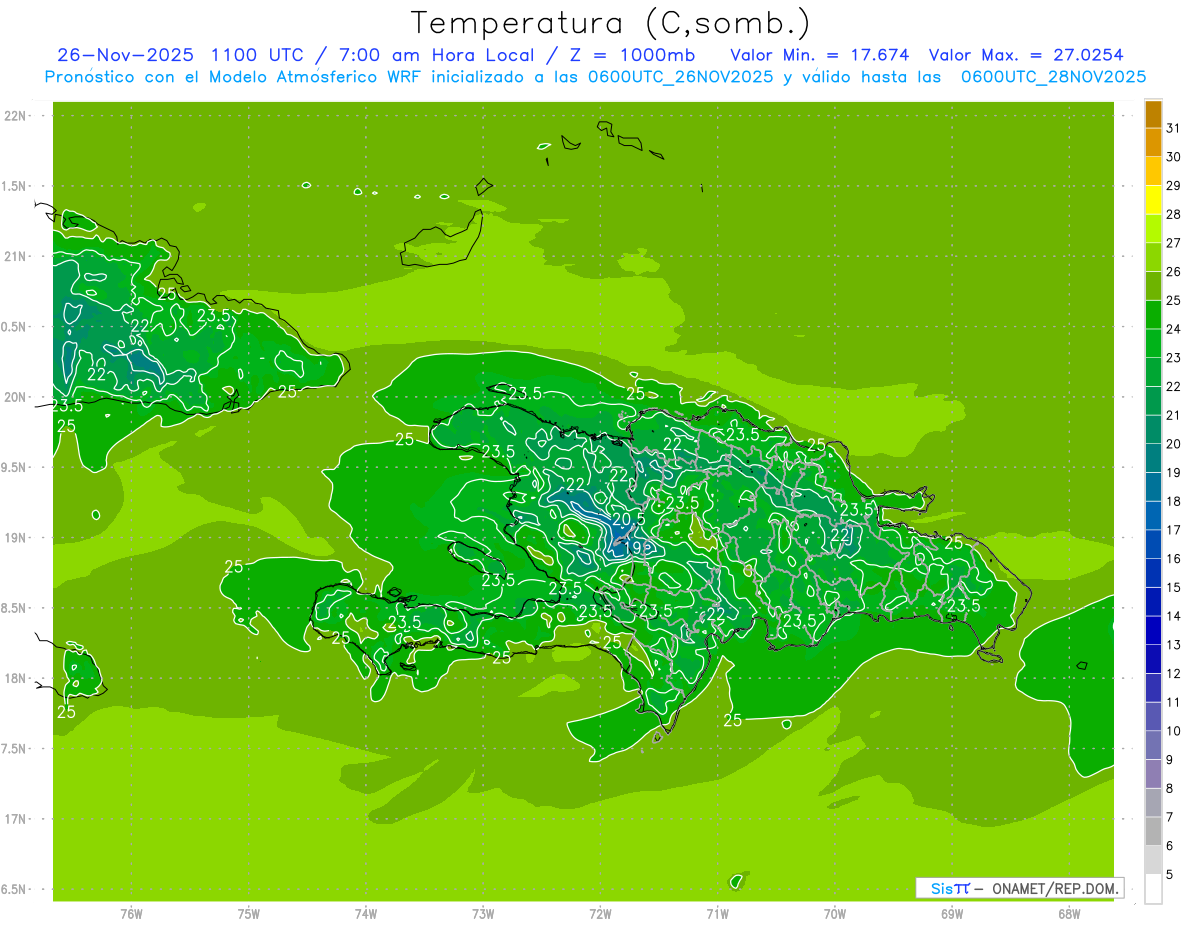Click the WRF model forecast description line
This screenshot has width=1200, height=927.
(595, 77)
